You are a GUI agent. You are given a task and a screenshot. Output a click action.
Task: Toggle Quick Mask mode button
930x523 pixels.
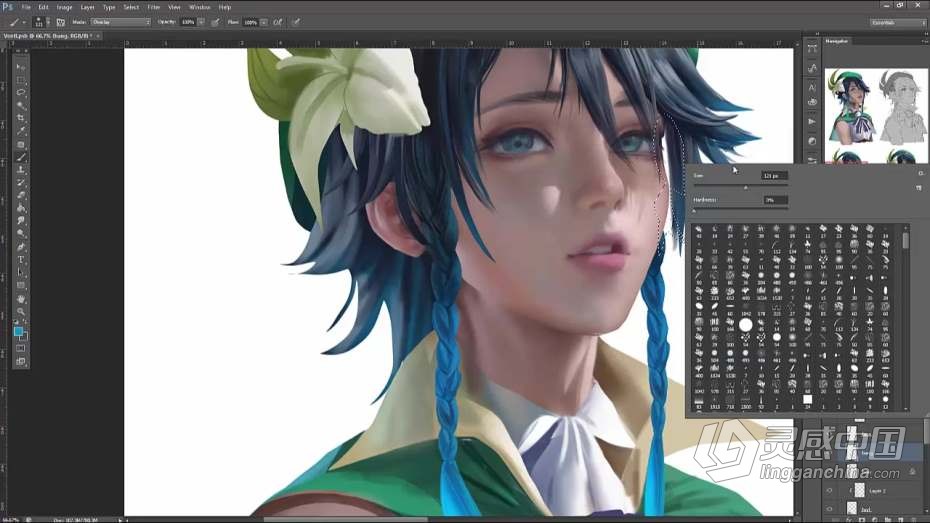point(21,349)
